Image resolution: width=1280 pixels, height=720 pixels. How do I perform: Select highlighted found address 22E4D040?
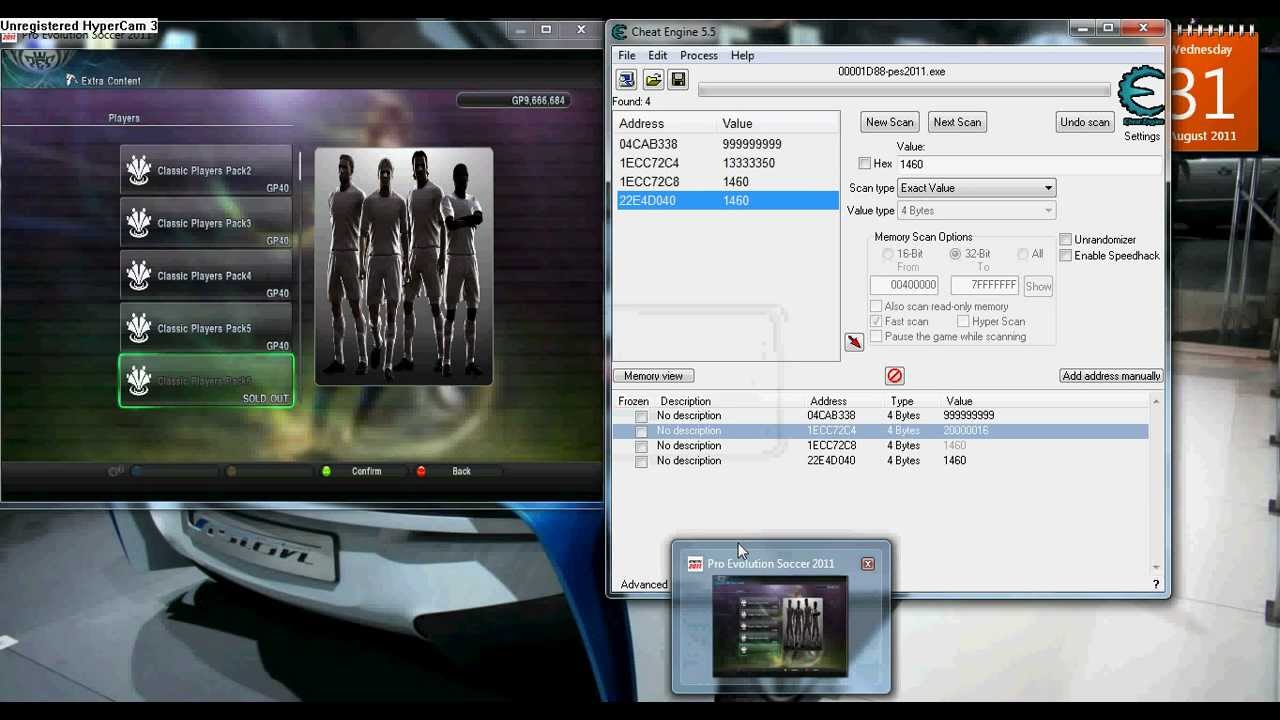tap(727, 201)
